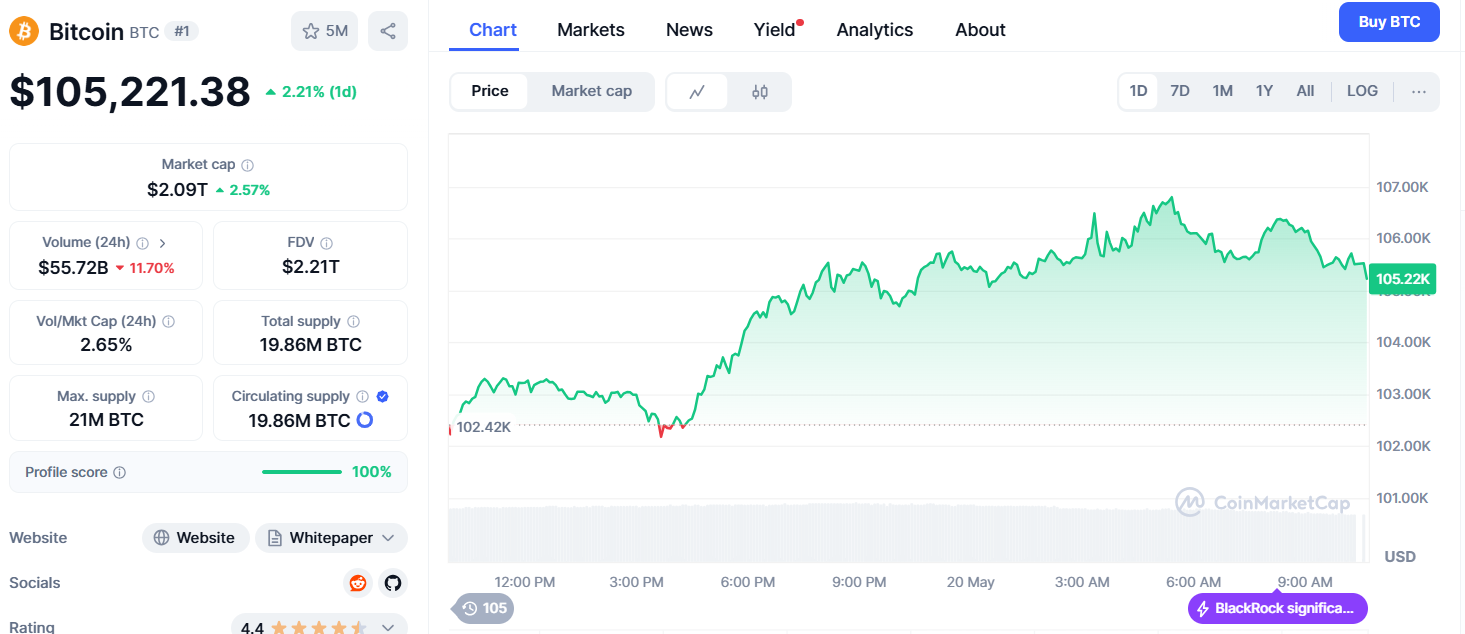Select the Market cap chart toggle
The width and height of the screenshot is (1465, 634).
[592, 91]
